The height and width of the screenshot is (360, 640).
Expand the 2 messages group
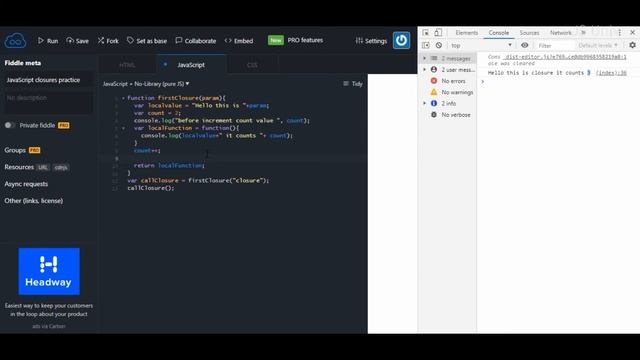point(448,58)
